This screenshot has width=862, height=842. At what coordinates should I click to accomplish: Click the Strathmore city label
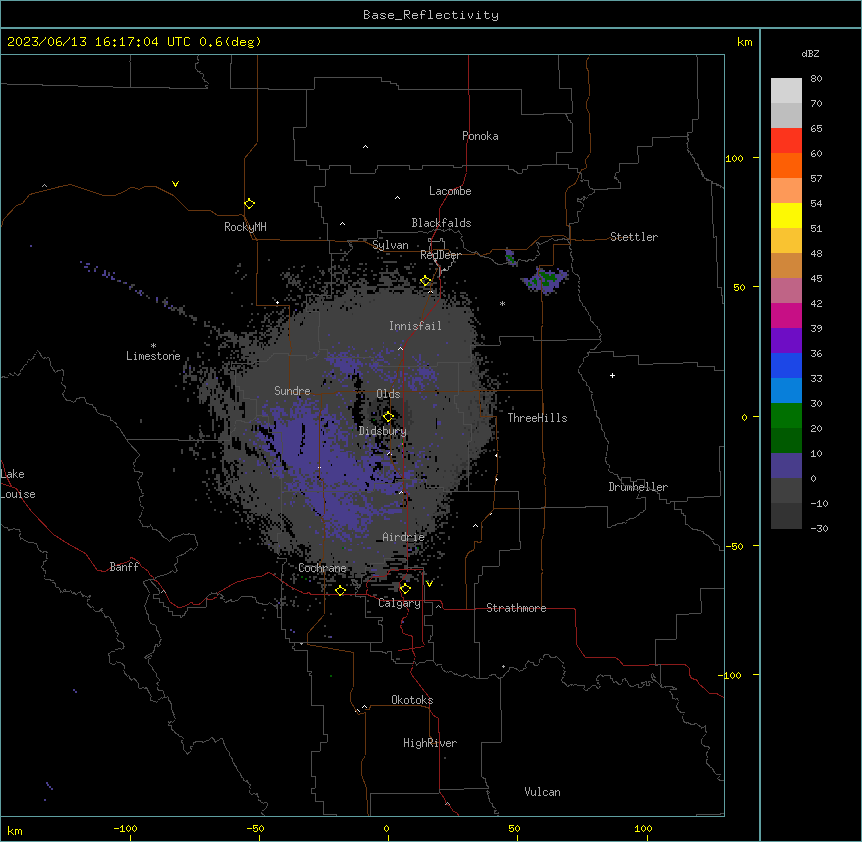(516, 608)
